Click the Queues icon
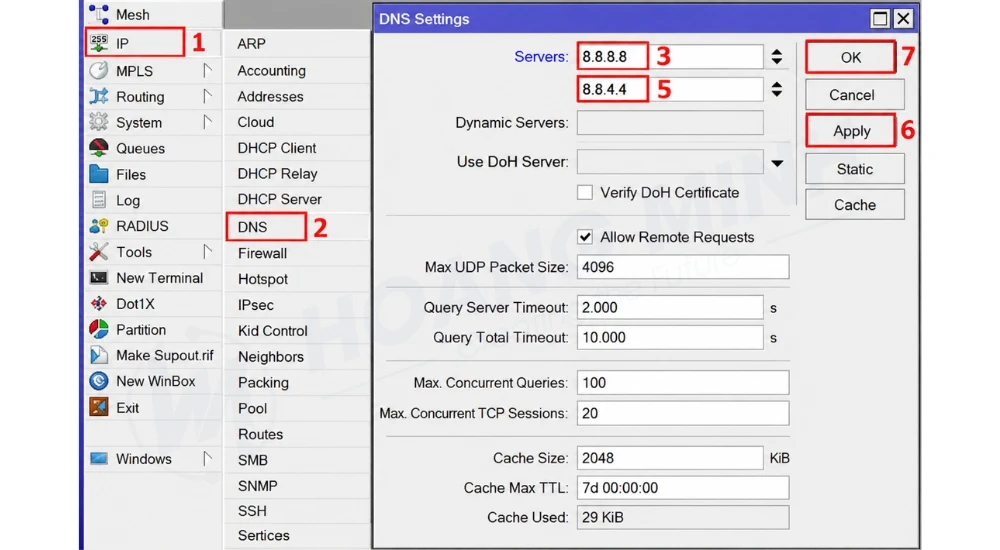 (x=99, y=148)
